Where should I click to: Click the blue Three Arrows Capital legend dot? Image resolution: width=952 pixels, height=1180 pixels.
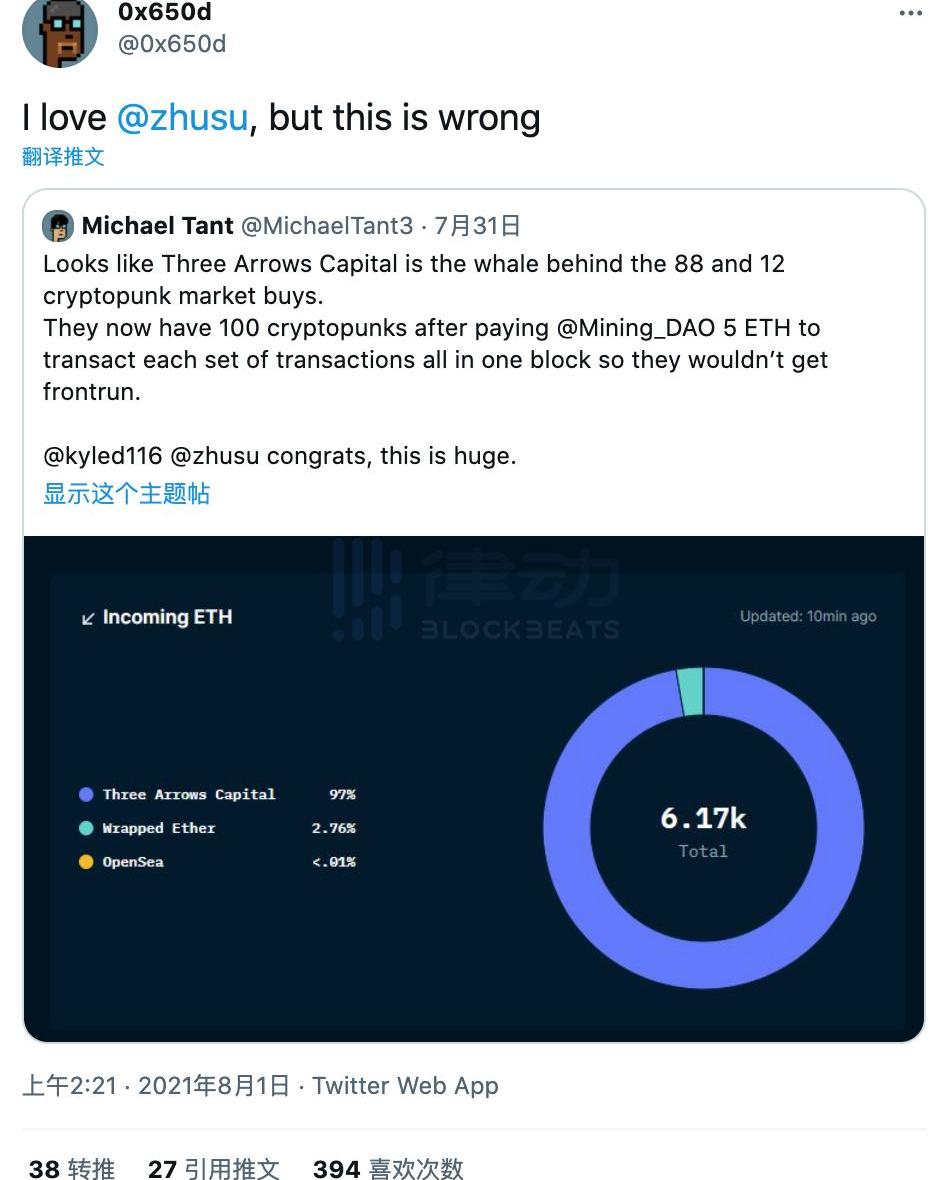[x=86, y=794]
